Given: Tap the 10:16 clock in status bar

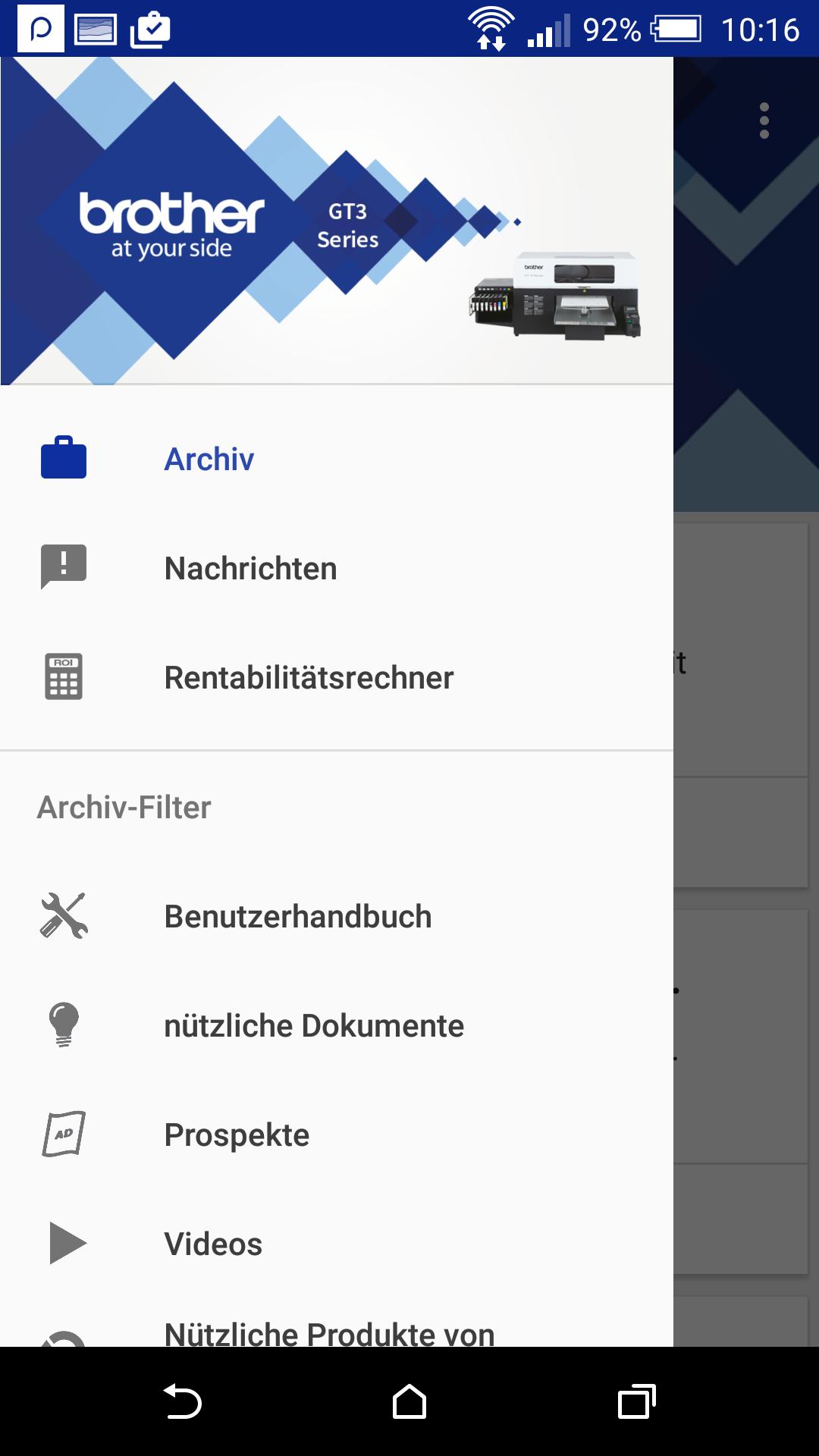Looking at the screenshot, I should click(x=760, y=30).
